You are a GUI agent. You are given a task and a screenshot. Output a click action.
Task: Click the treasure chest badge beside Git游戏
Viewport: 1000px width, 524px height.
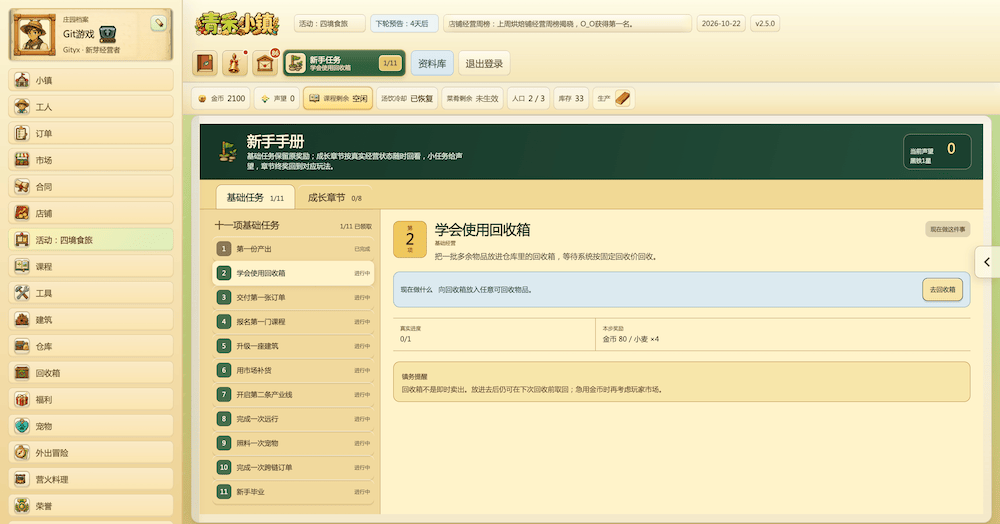point(108,34)
